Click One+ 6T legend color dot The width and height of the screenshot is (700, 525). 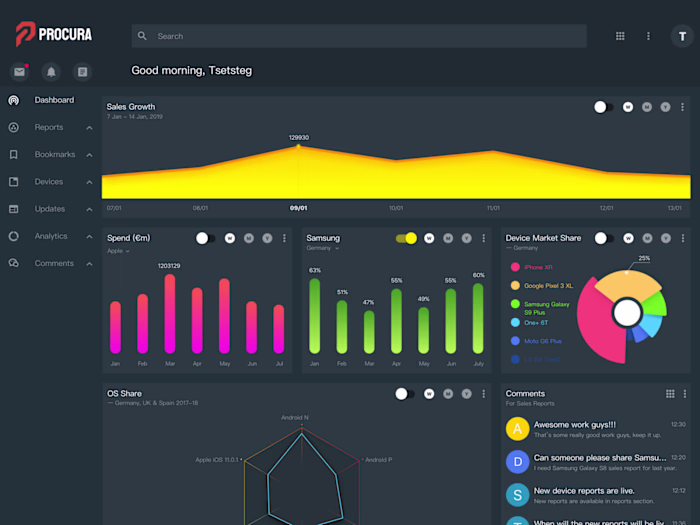tap(515, 322)
